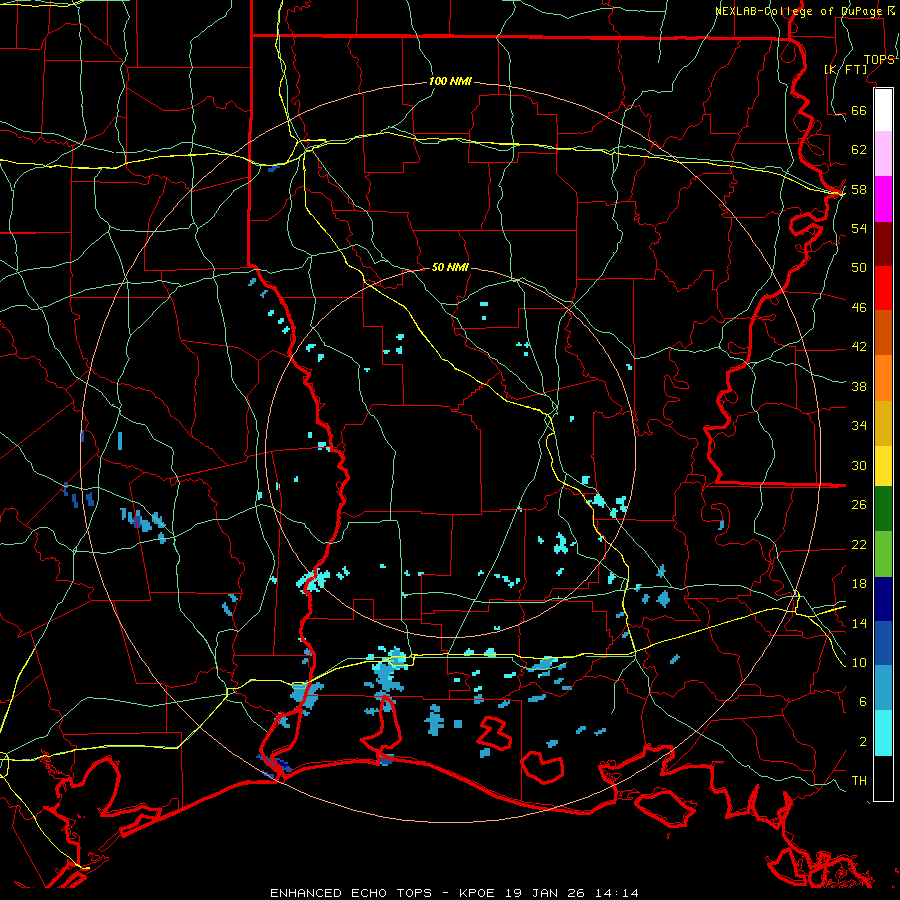Click the '[K FT]' units label
Screen dimensions: 900x900
pyautogui.click(x=845, y=69)
